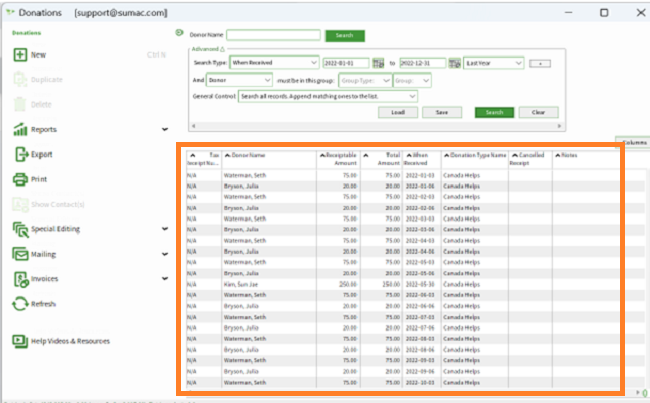Click the date cell 2022-05-30

coord(420,284)
